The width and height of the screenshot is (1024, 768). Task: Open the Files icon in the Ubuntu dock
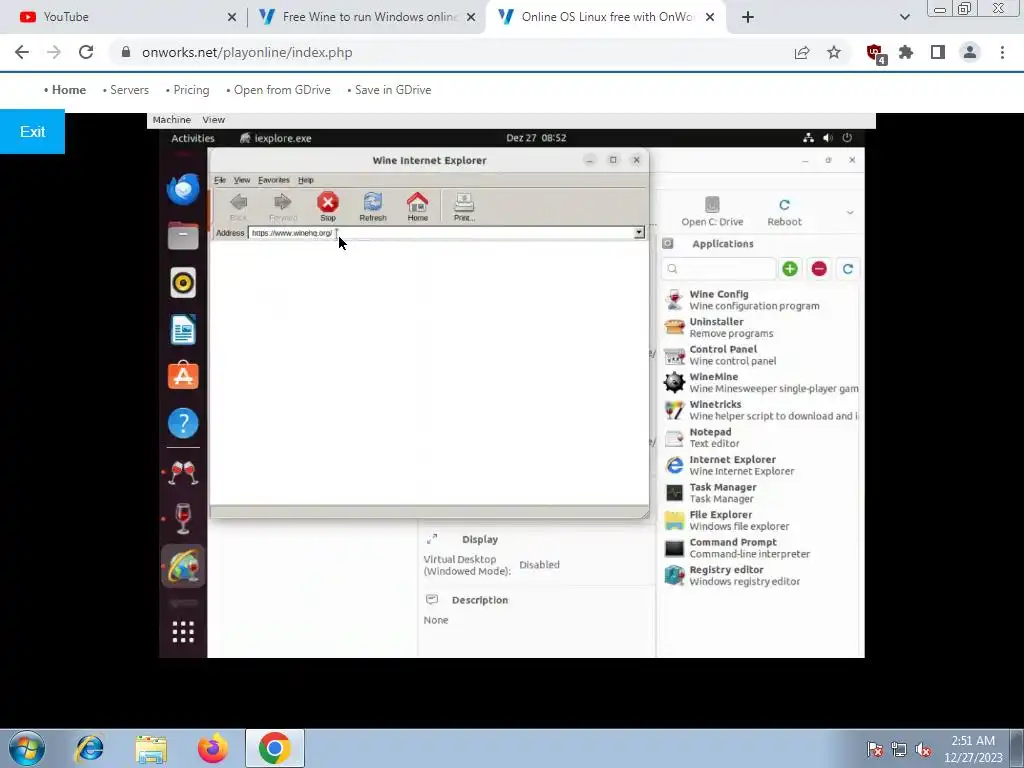click(x=183, y=236)
